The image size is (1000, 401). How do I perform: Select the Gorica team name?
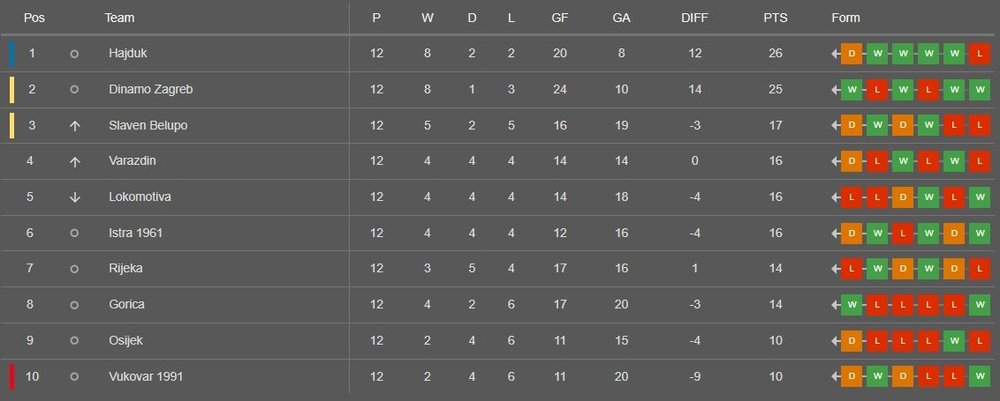click(x=126, y=305)
